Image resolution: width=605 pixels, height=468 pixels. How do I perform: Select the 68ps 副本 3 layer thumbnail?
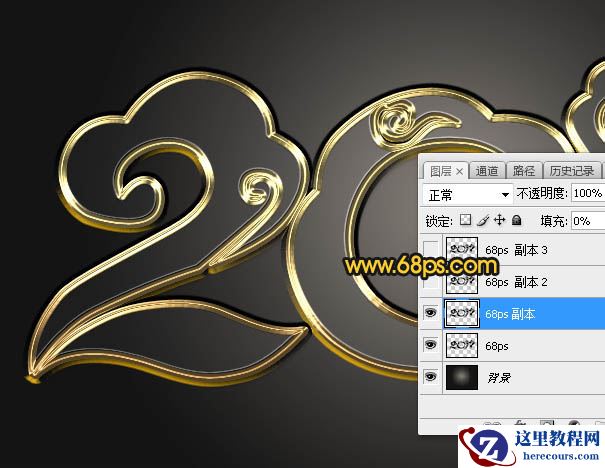pyautogui.click(x=462, y=251)
